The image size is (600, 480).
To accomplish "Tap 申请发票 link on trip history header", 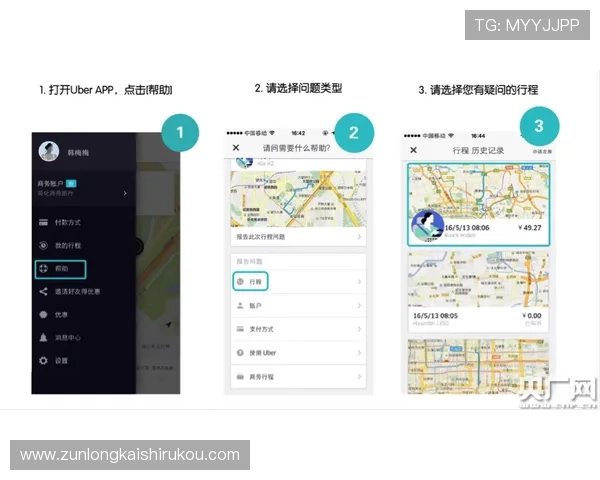I will coord(542,152).
